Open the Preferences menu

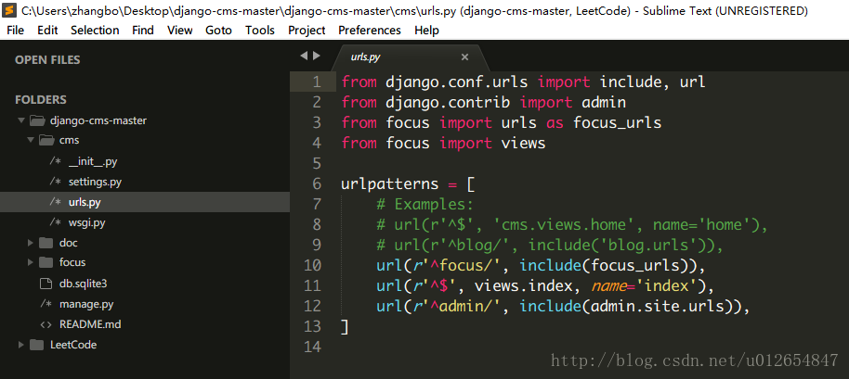tap(370, 30)
